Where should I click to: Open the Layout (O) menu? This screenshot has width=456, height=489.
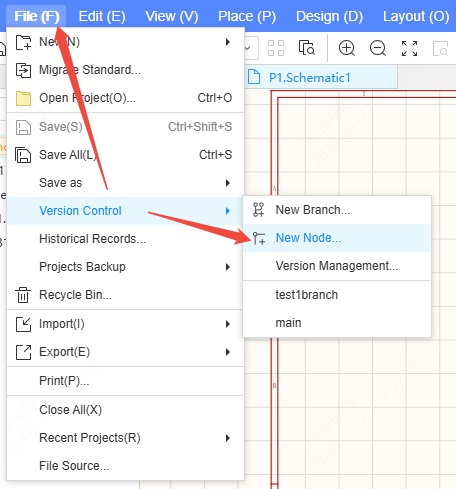click(416, 16)
